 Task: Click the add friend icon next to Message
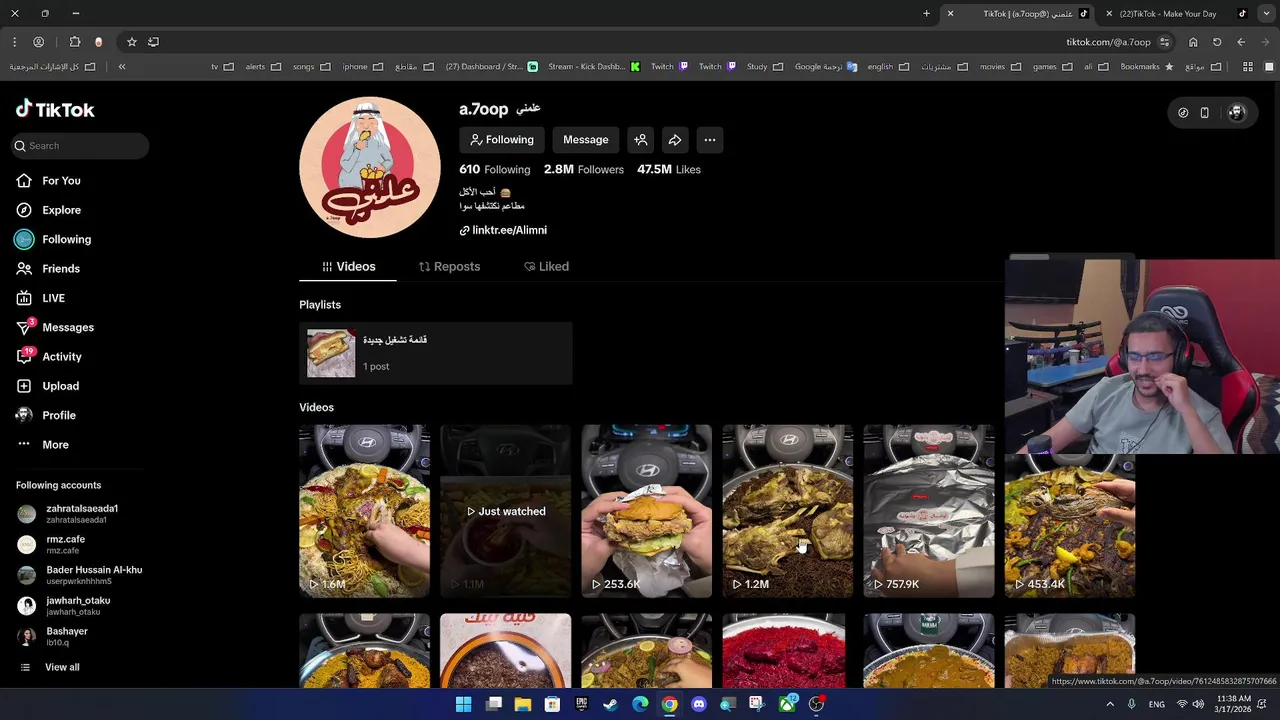641,140
